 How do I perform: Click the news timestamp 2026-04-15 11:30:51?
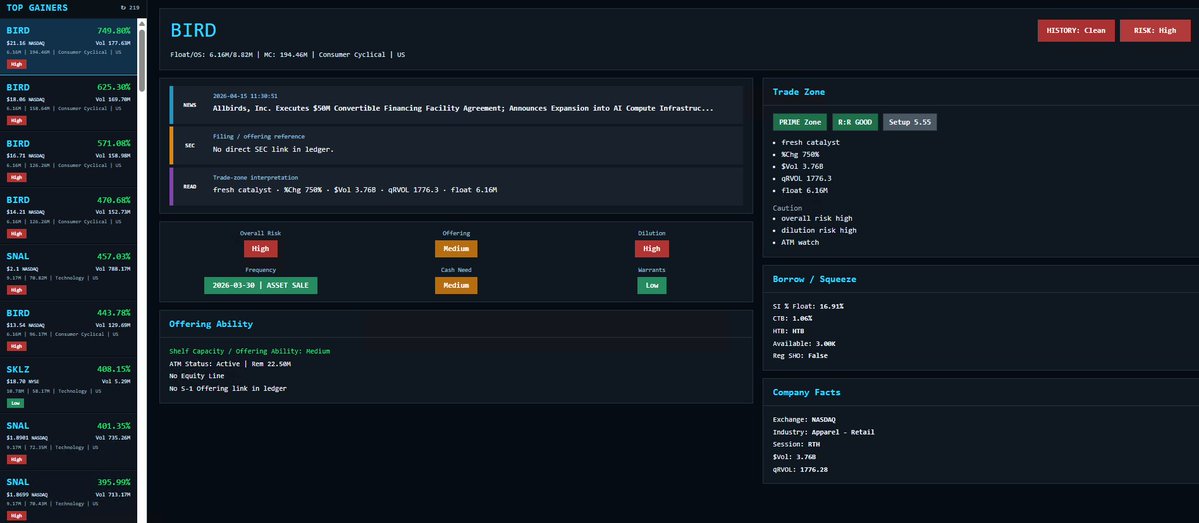pos(245,96)
